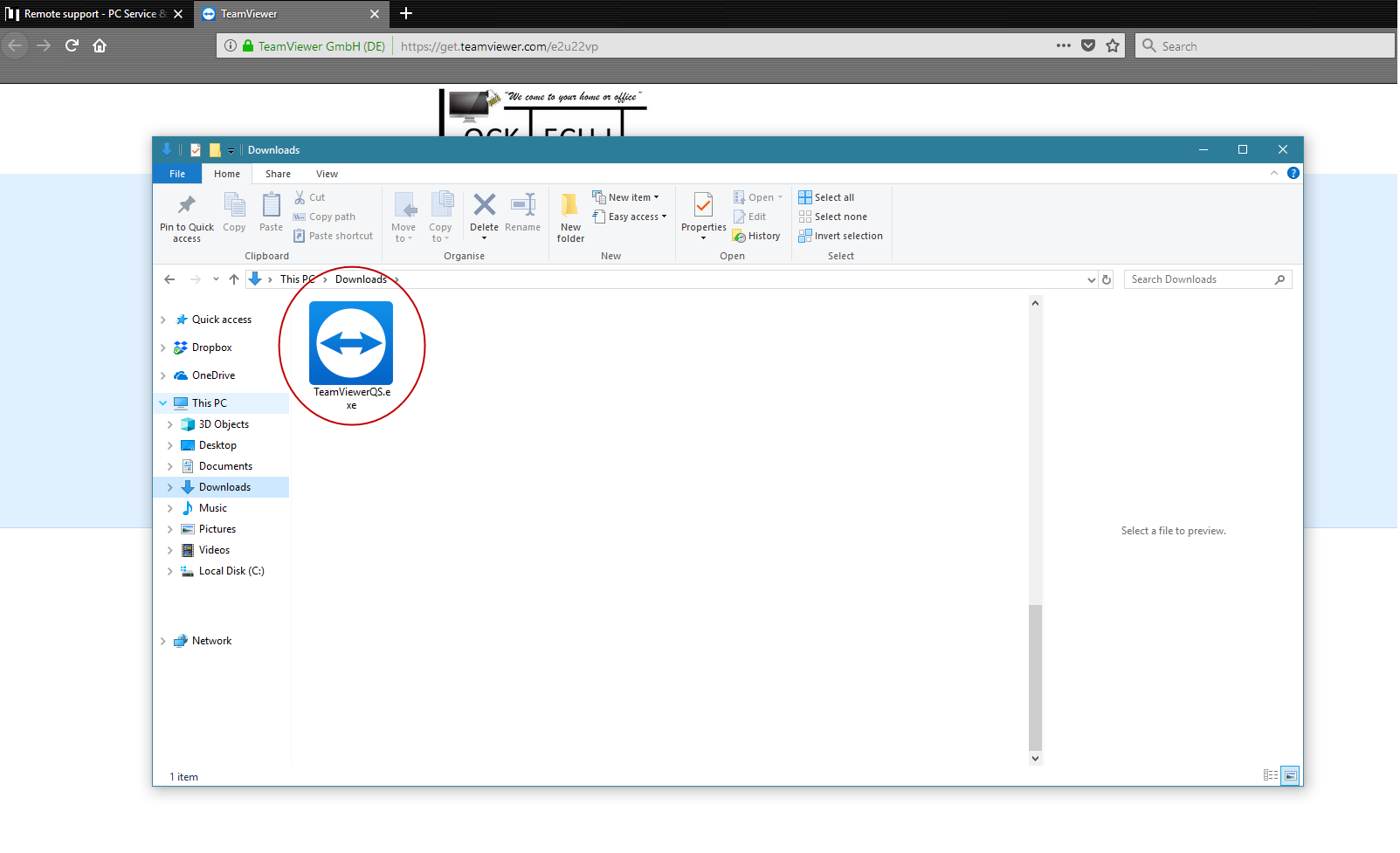Image resolution: width=1400 pixels, height=853 pixels.
Task: Click Edit in the ribbon
Action: (749, 217)
